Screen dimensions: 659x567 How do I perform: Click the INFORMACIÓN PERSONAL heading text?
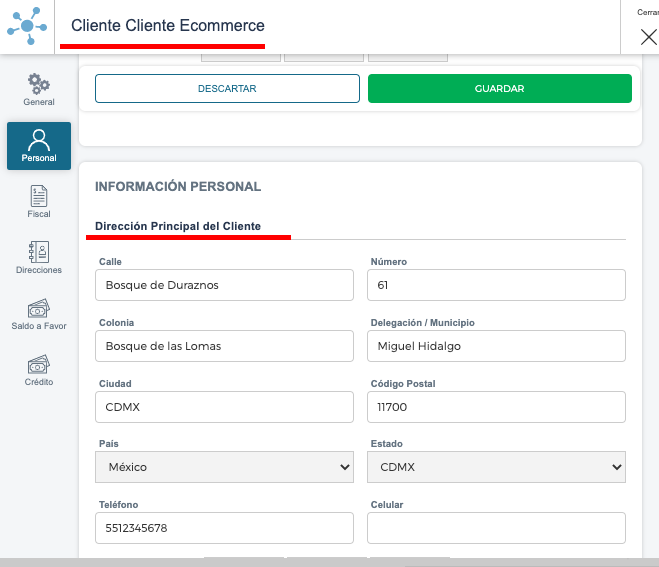tap(178, 186)
